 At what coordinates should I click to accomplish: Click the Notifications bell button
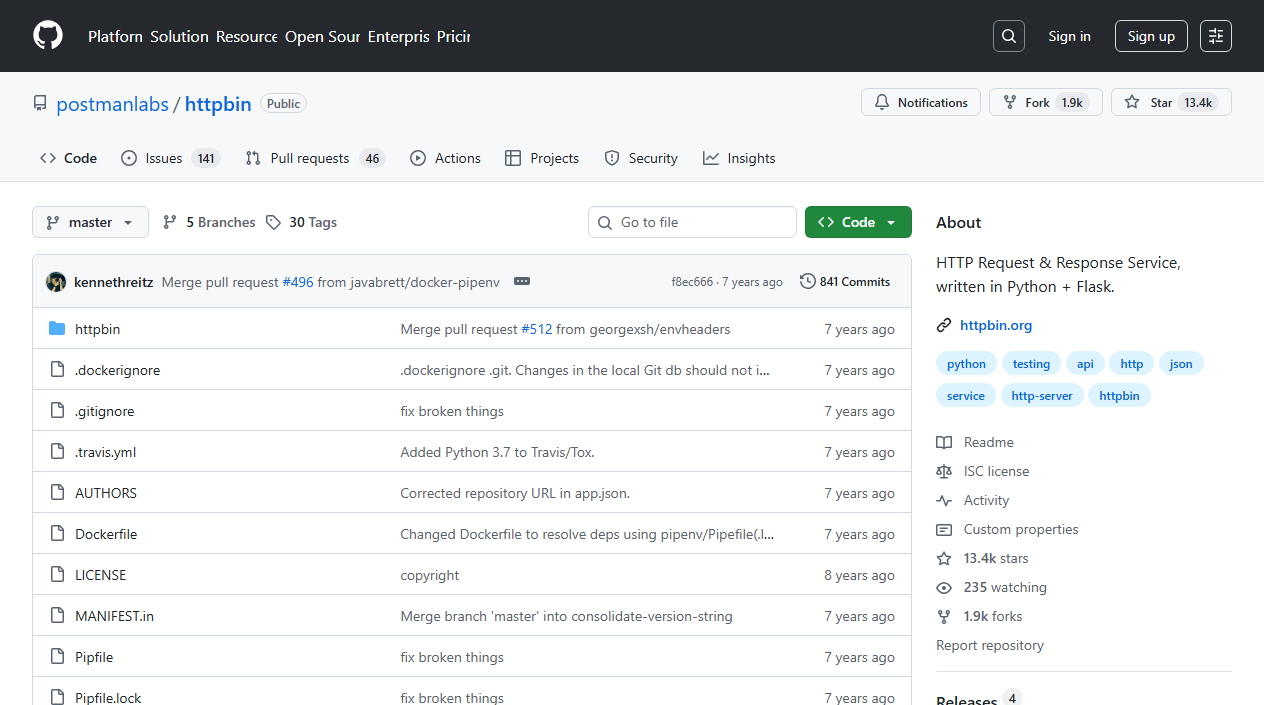[921, 102]
